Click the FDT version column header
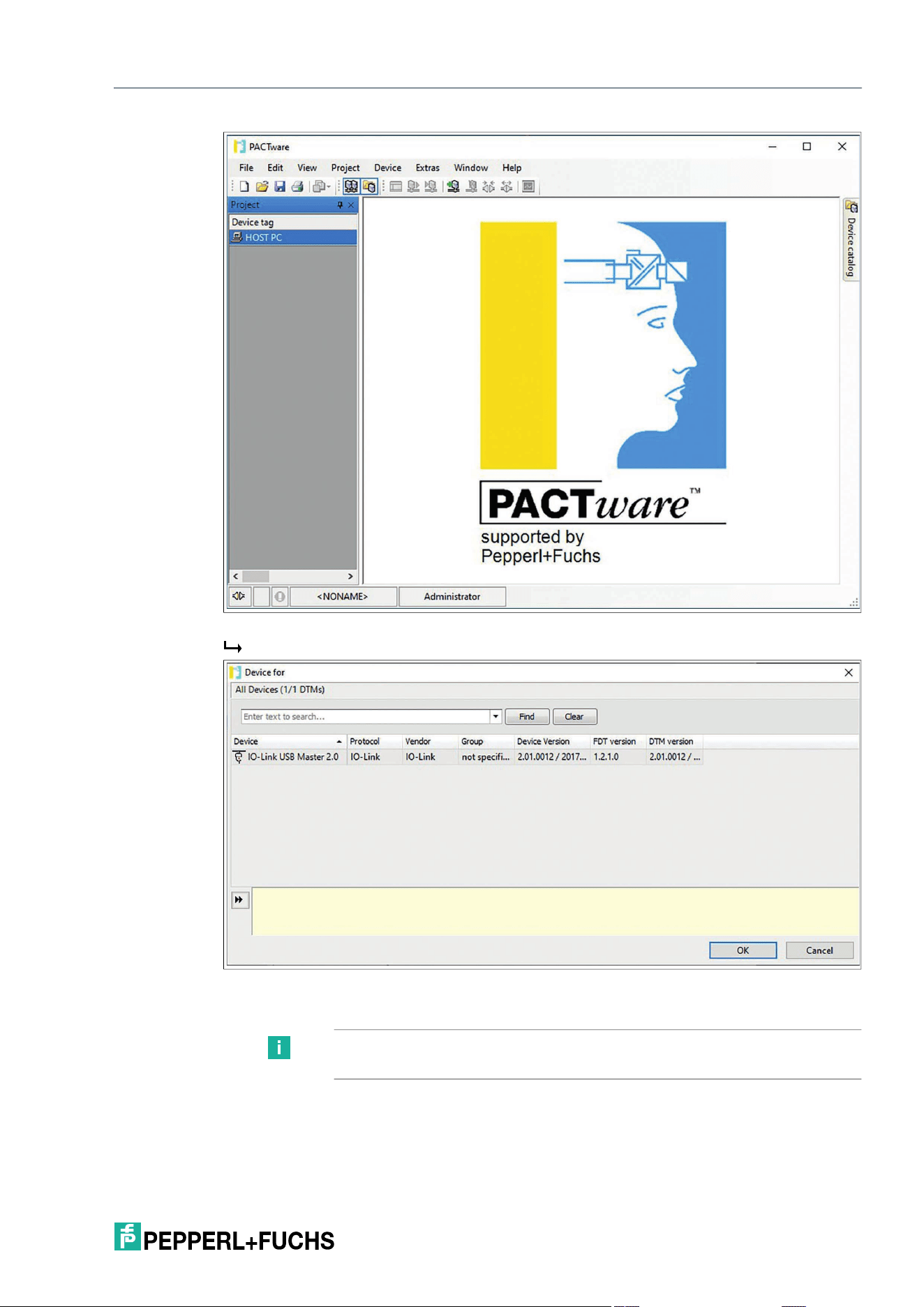The image size is (924, 1307). pos(618,741)
